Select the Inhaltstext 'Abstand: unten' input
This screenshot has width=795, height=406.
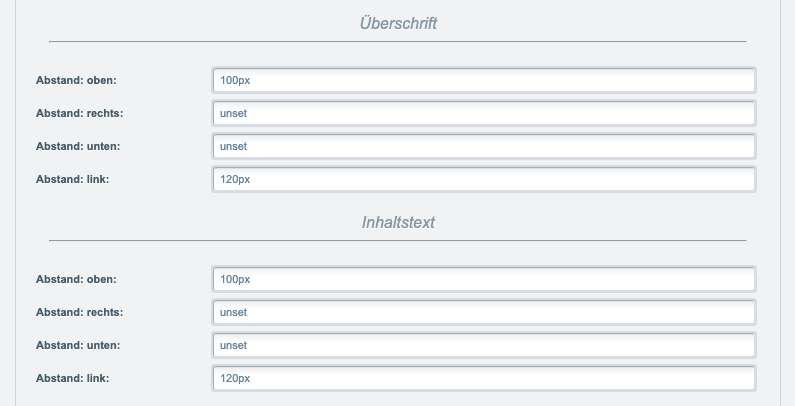click(x=484, y=345)
